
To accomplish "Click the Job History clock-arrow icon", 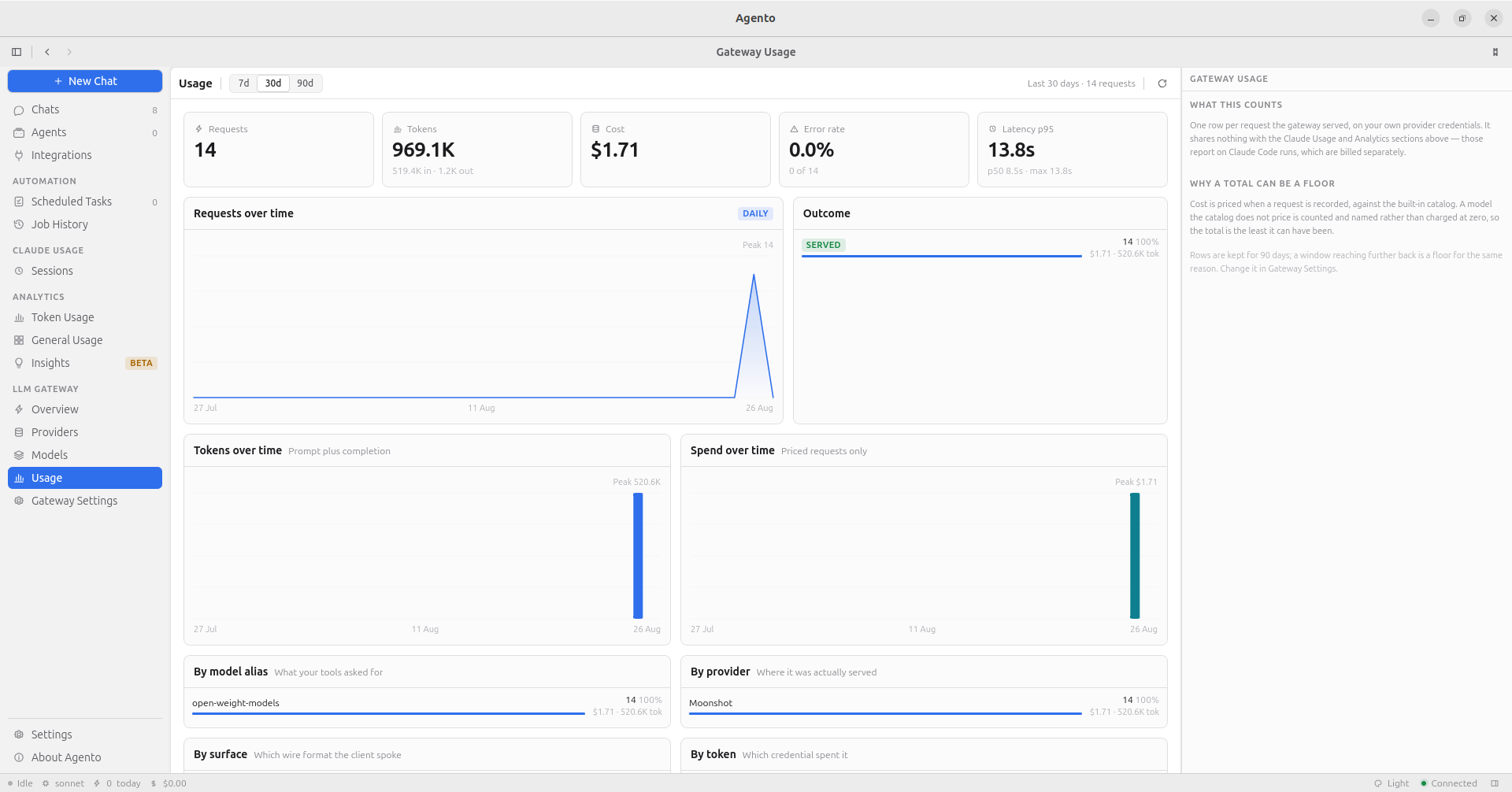I will point(19,225).
